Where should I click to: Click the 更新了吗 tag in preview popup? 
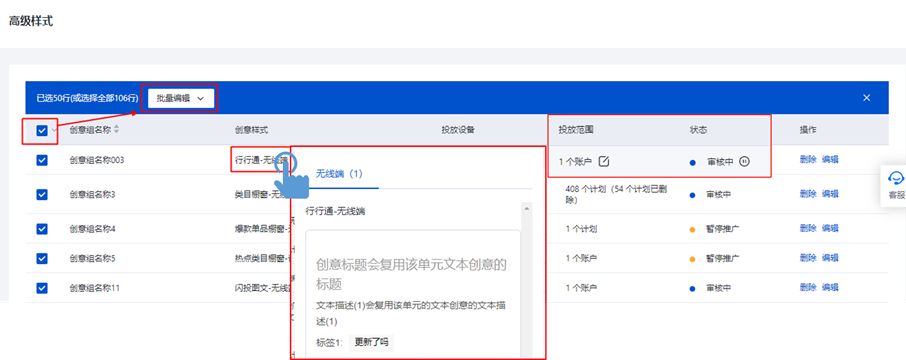(x=372, y=342)
